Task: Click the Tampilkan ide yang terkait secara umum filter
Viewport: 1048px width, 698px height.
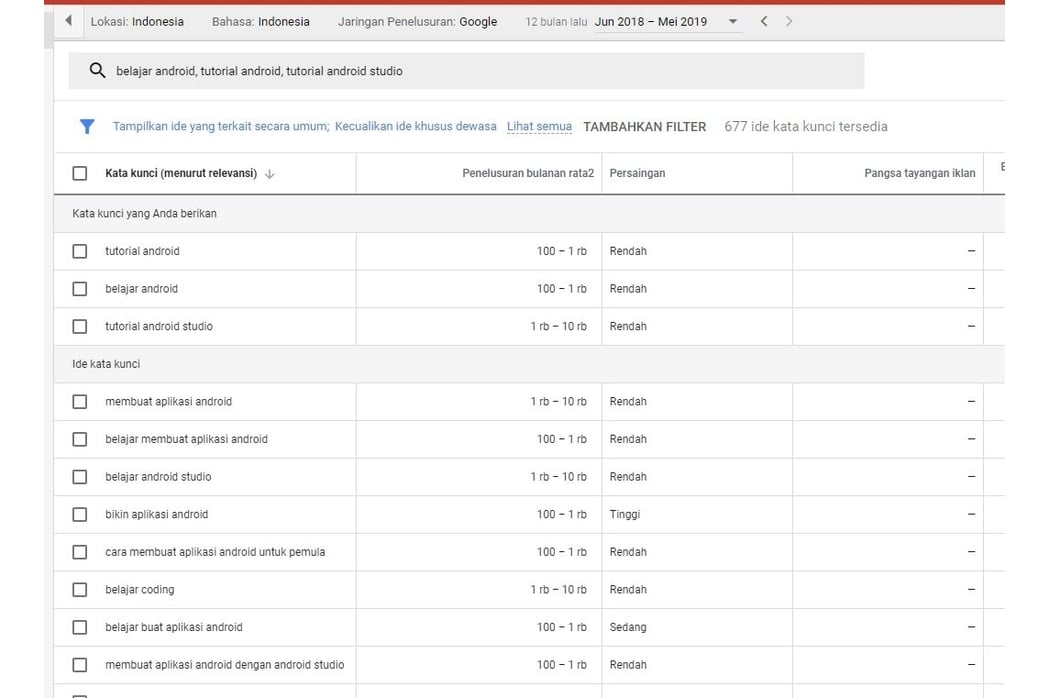Action: [x=221, y=126]
